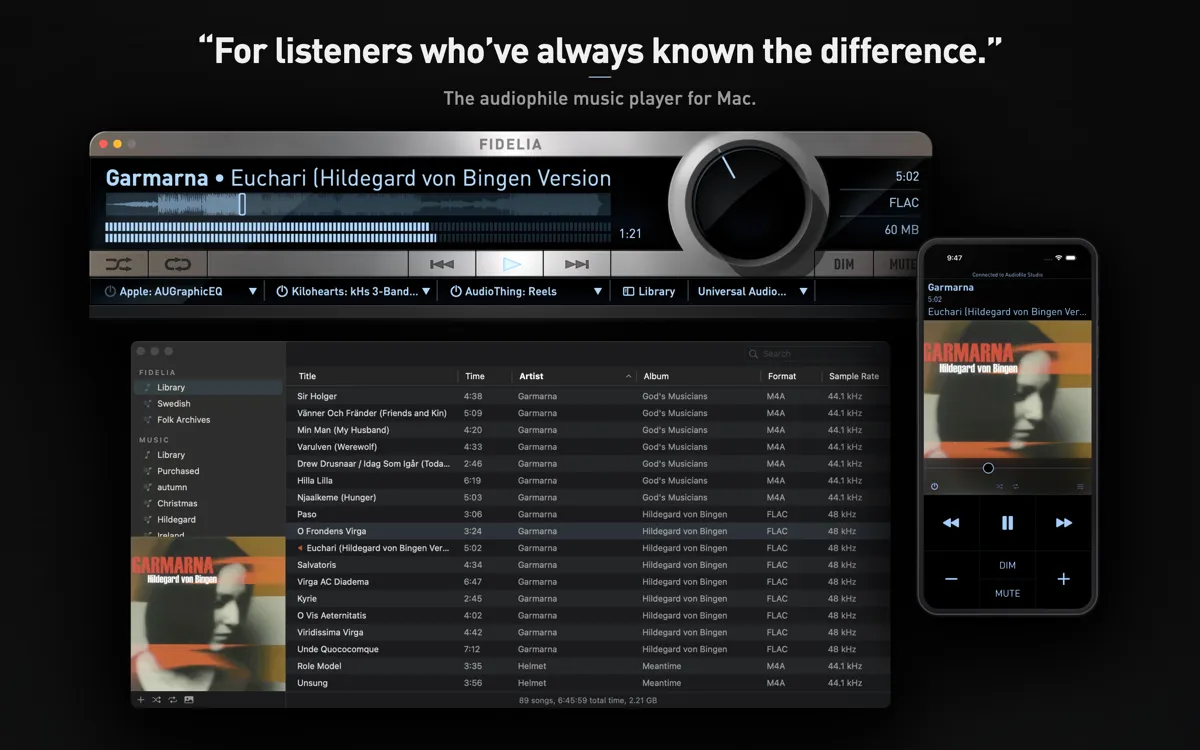The width and height of the screenshot is (1200, 750).
Task: Toggle power for Apple: AUGraphicEQ effect
Action: (x=110, y=292)
